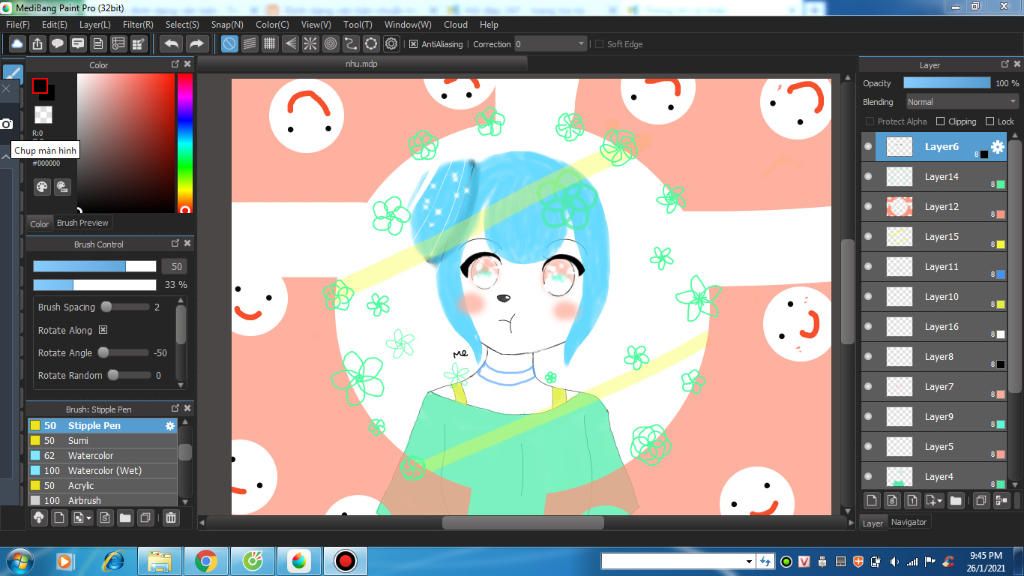Open add-layer type dropdown arrow
Viewport: 1024px width, 576px height.
[x=939, y=502]
